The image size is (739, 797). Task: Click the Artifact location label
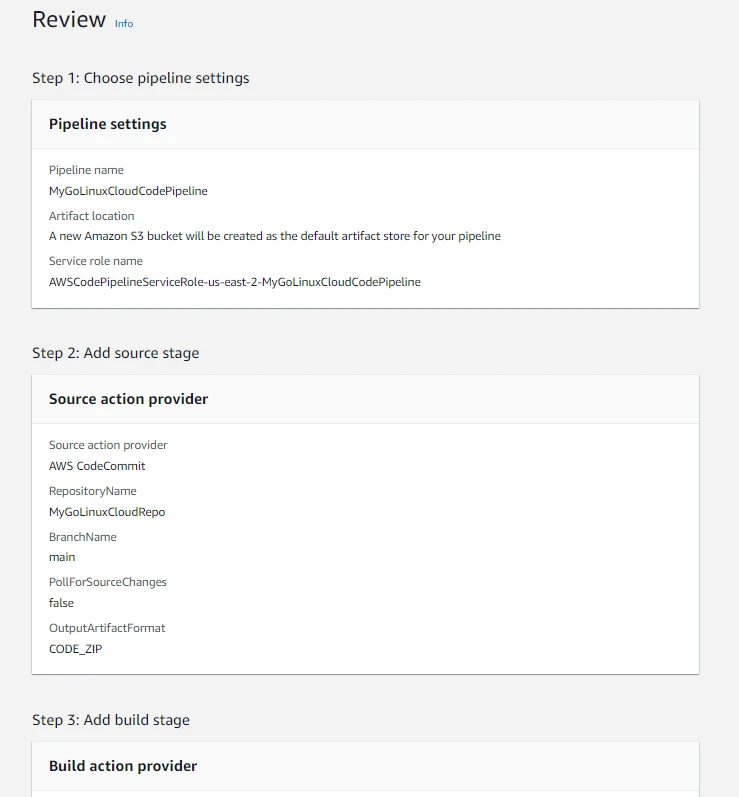pyautogui.click(x=91, y=216)
